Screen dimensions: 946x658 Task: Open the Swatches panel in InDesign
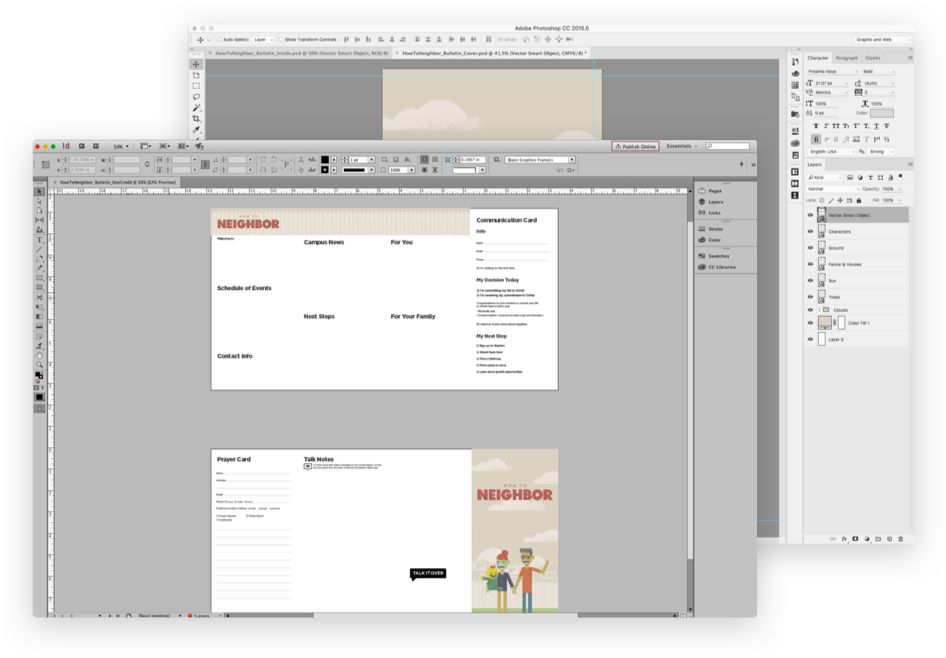coord(720,255)
